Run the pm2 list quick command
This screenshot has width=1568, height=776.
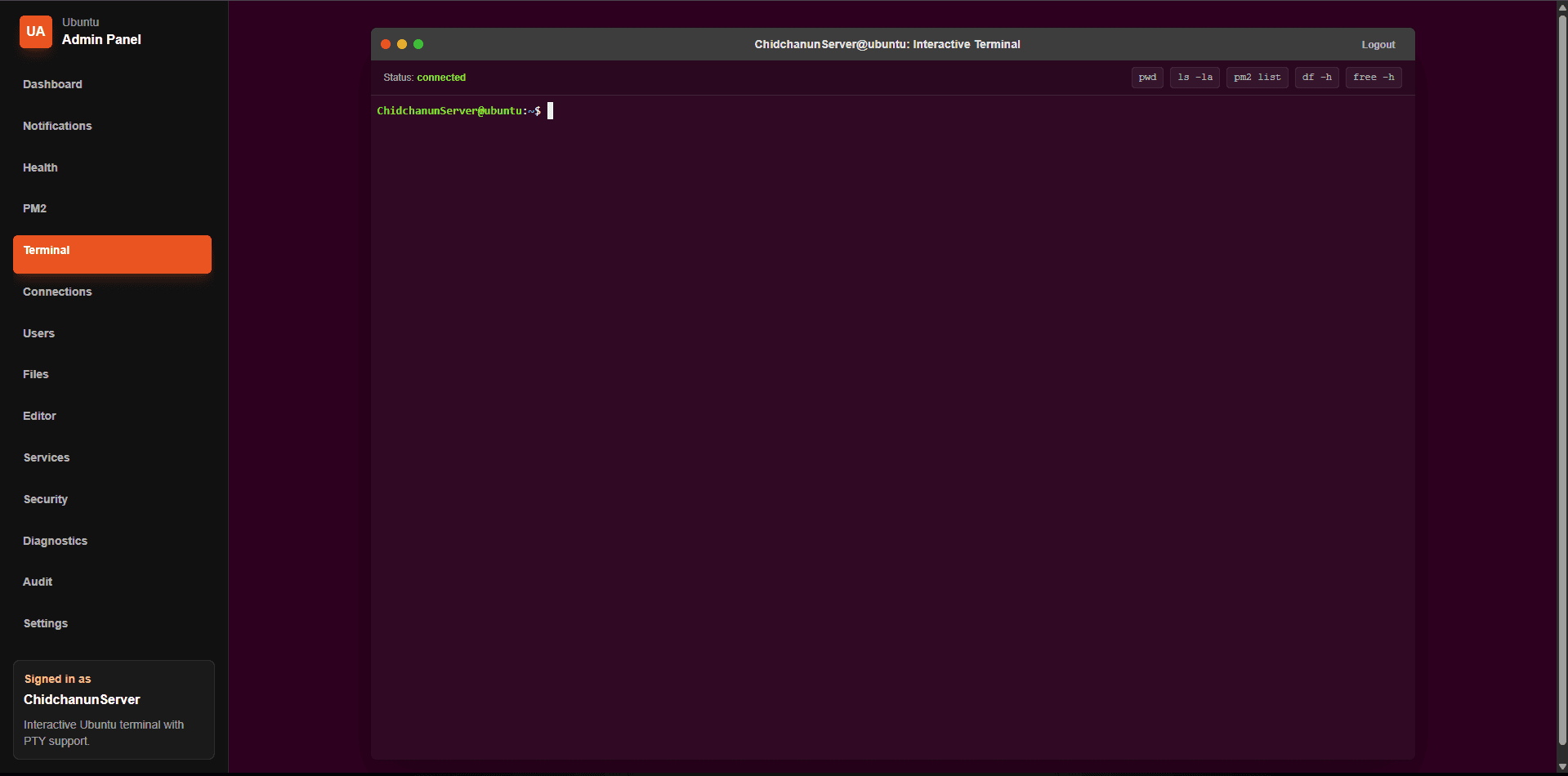[1257, 78]
